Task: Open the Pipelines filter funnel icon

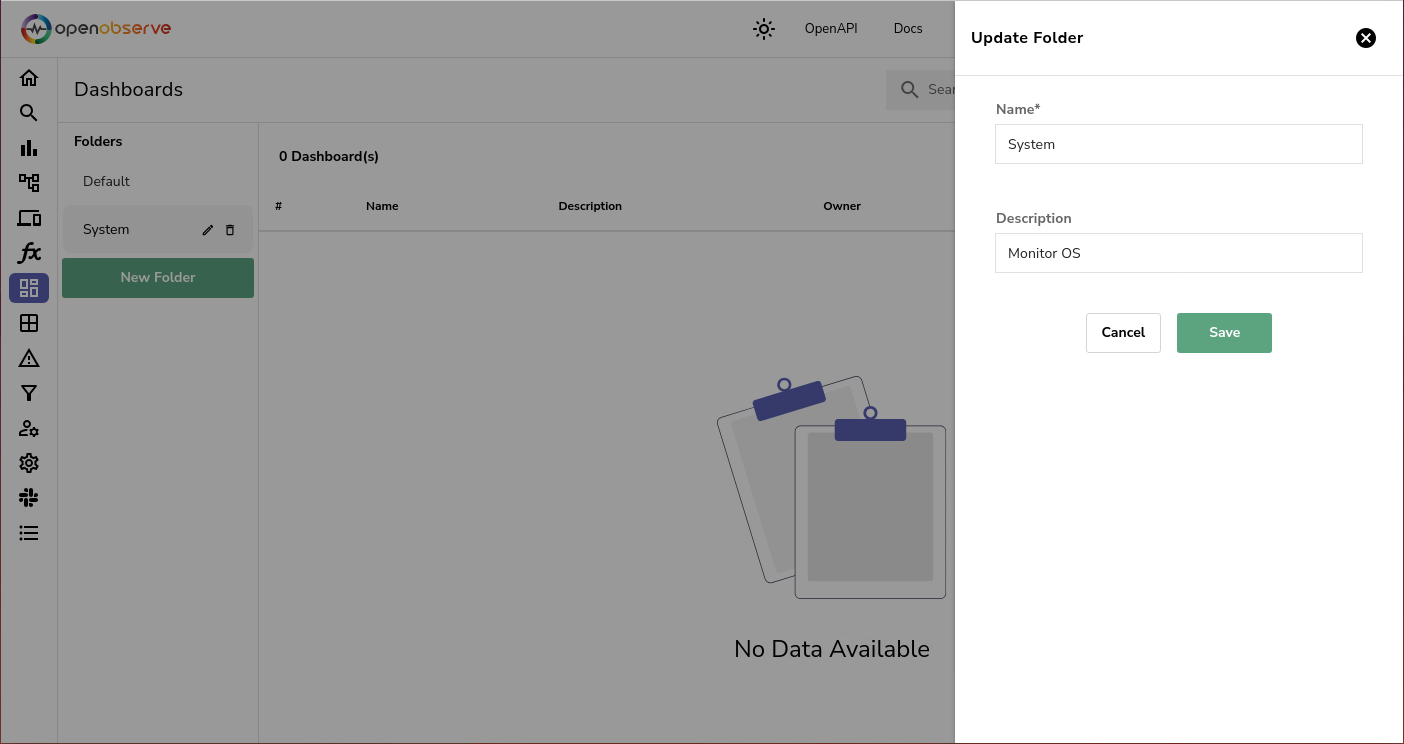Action: (29, 393)
